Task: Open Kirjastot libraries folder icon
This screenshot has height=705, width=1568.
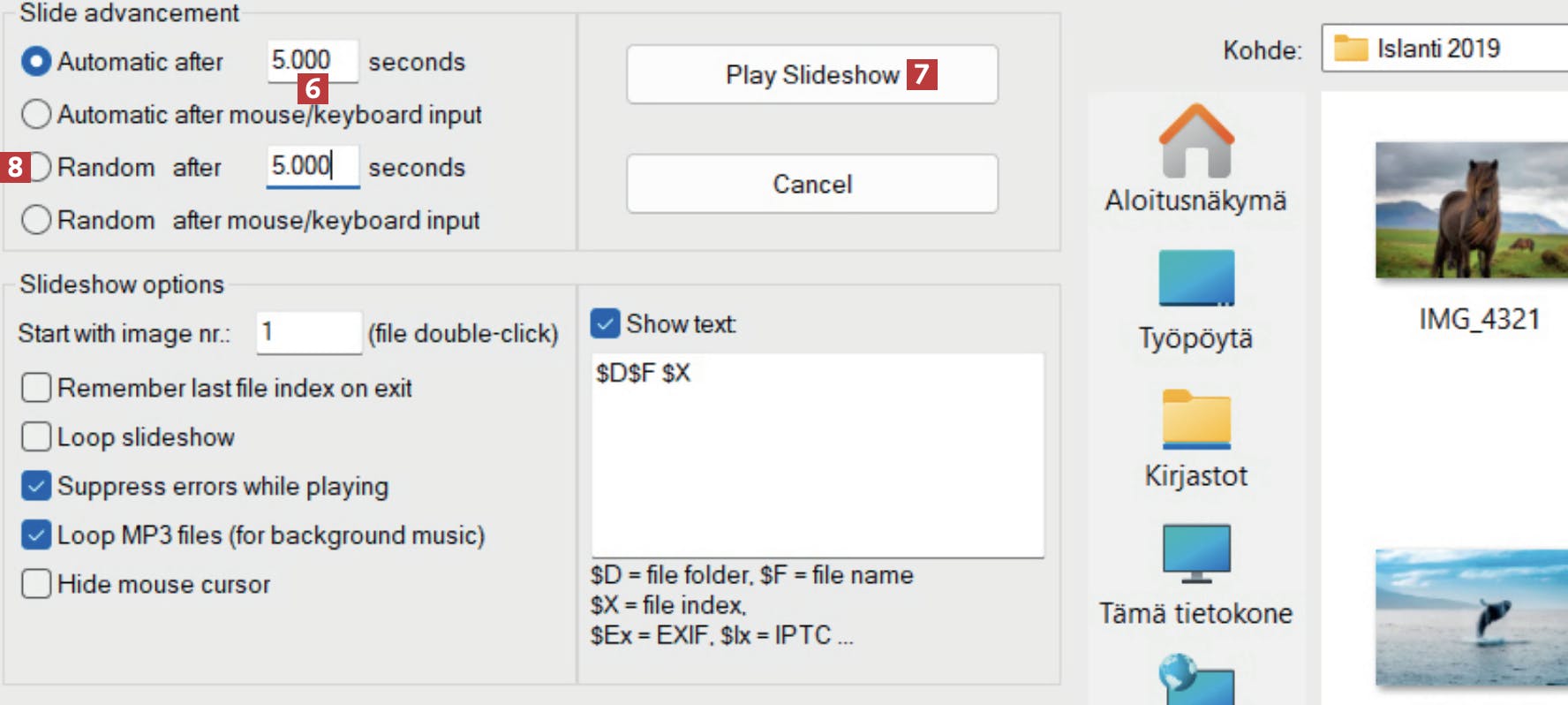Action: (x=1195, y=417)
